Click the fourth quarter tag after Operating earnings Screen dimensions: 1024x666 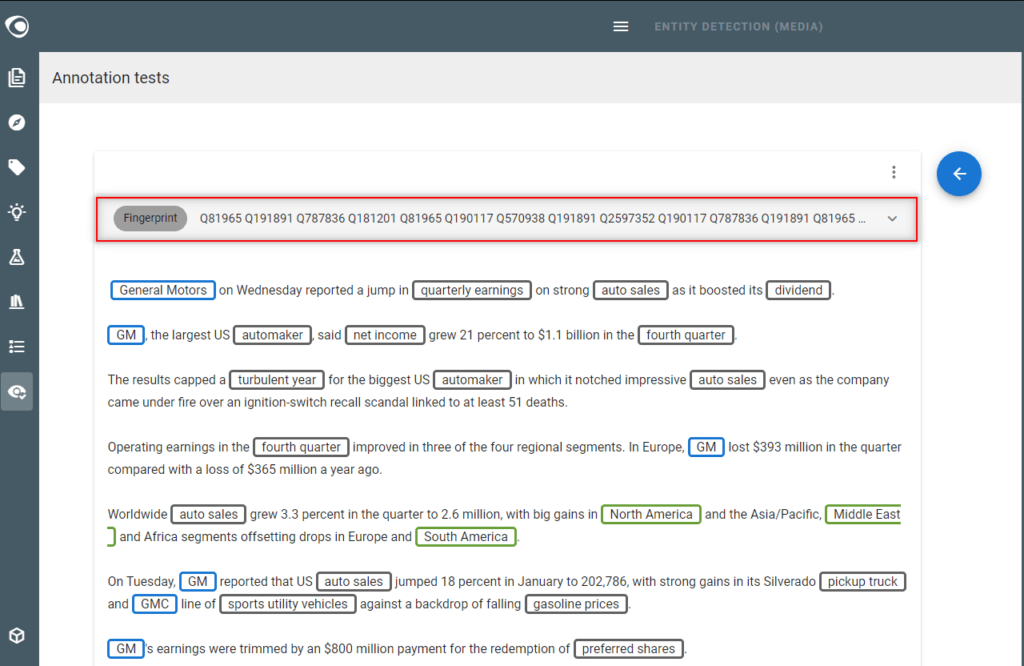point(301,447)
